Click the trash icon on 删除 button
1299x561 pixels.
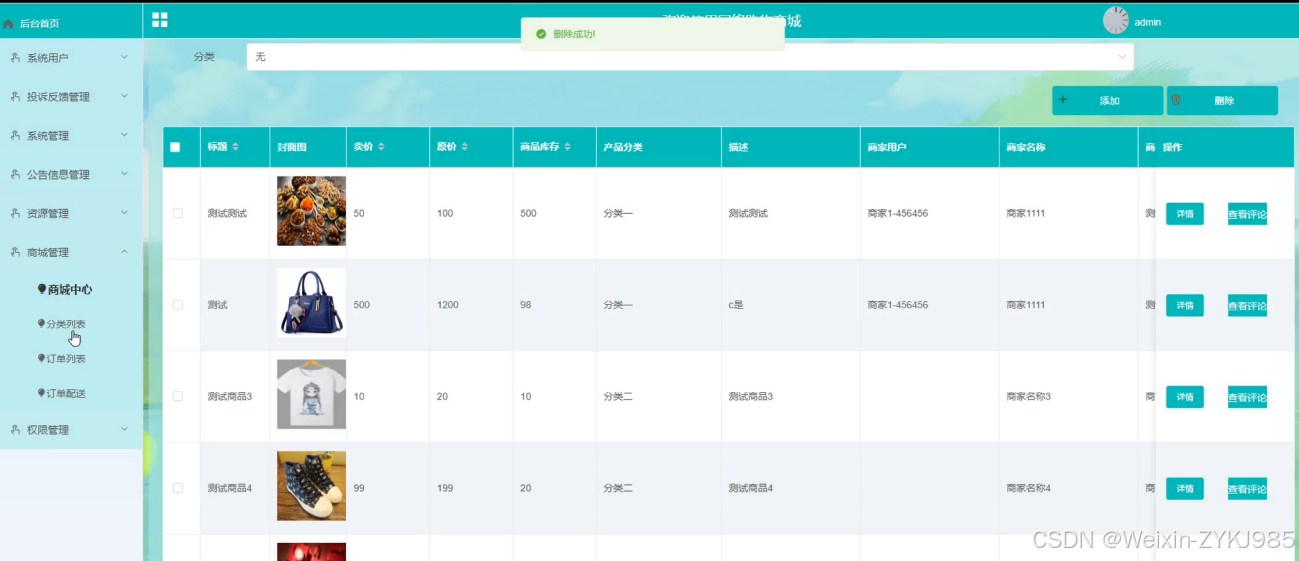(x=1176, y=100)
